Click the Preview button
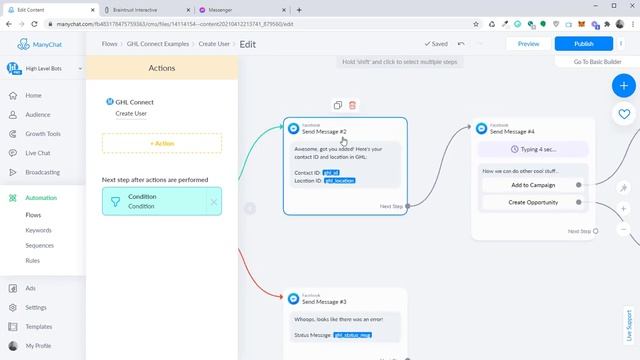The height and width of the screenshot is (360, 640). pyautogui.click(x=529, y=44)
